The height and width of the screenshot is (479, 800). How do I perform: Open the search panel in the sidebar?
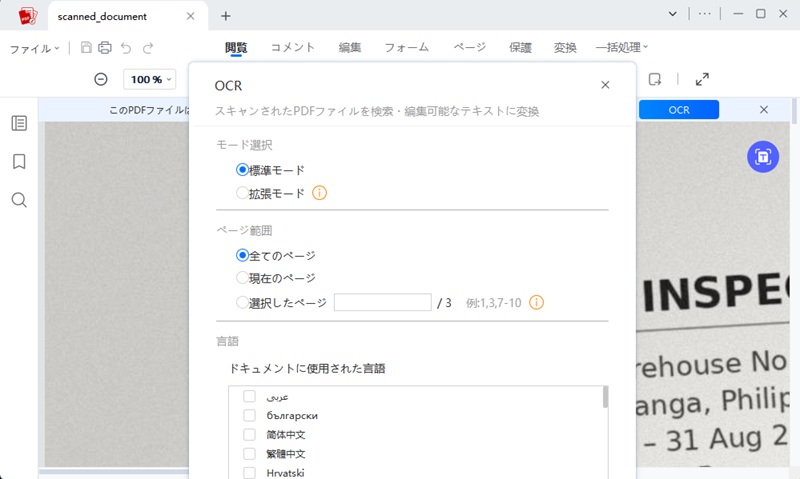(19, 200)
